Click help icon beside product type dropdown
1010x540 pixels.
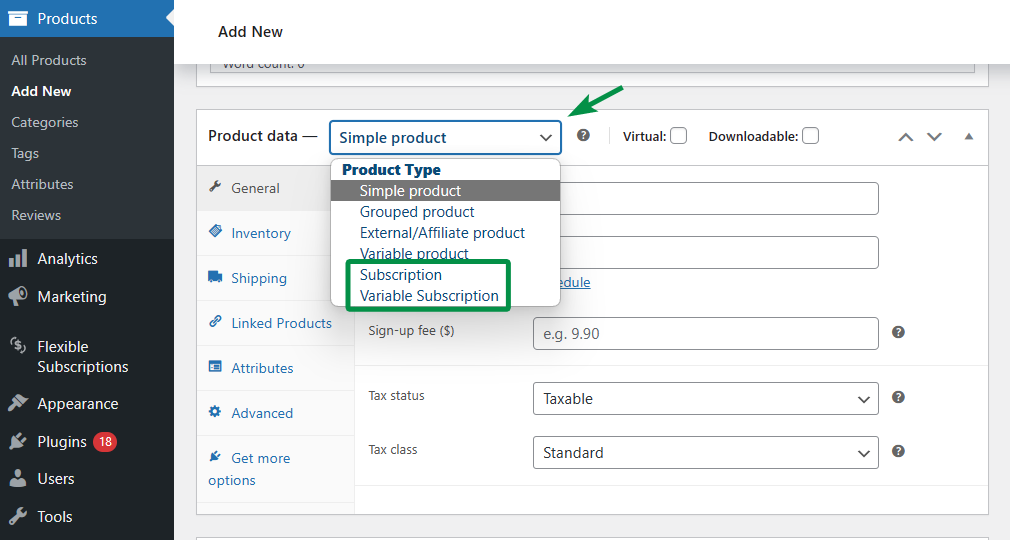pos(583,136)
